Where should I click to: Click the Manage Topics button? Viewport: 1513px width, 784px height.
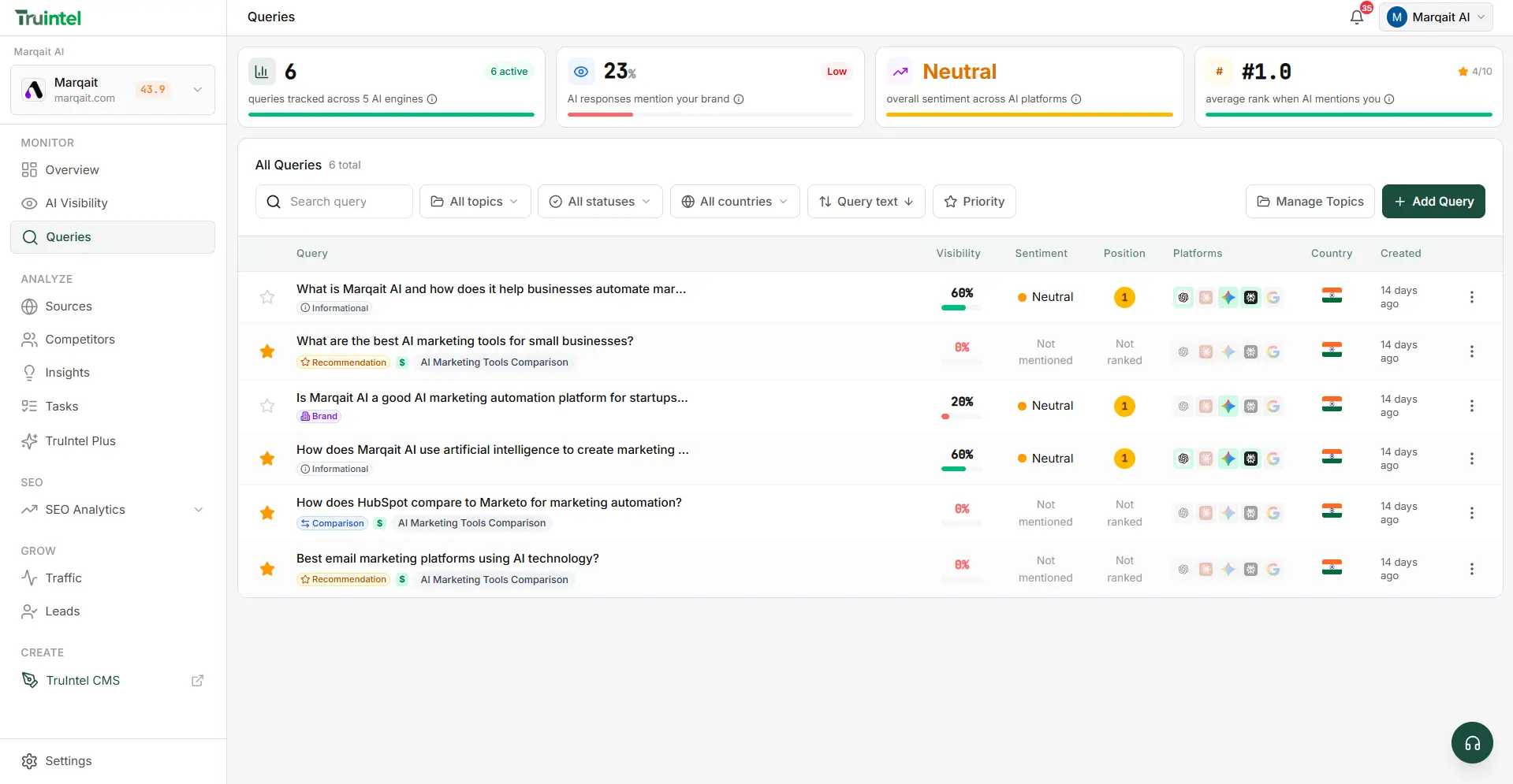click(1310, 202)
